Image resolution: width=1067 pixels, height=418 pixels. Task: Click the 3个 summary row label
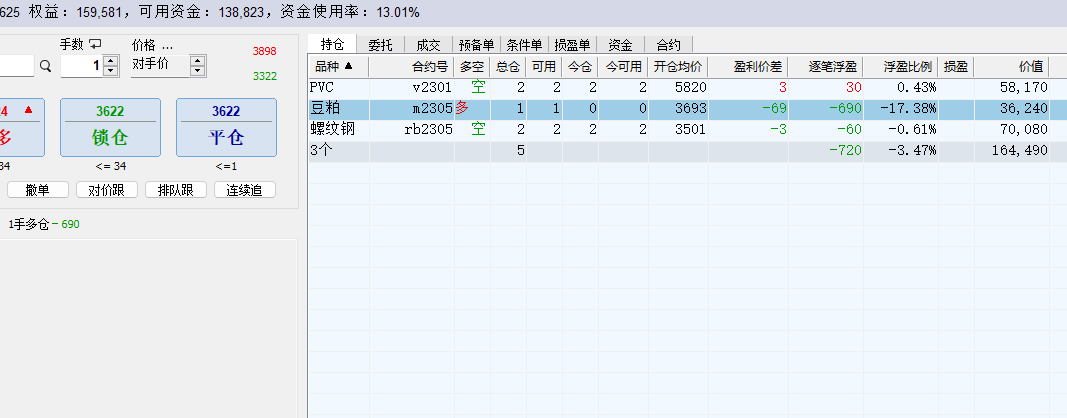[321, 150]
